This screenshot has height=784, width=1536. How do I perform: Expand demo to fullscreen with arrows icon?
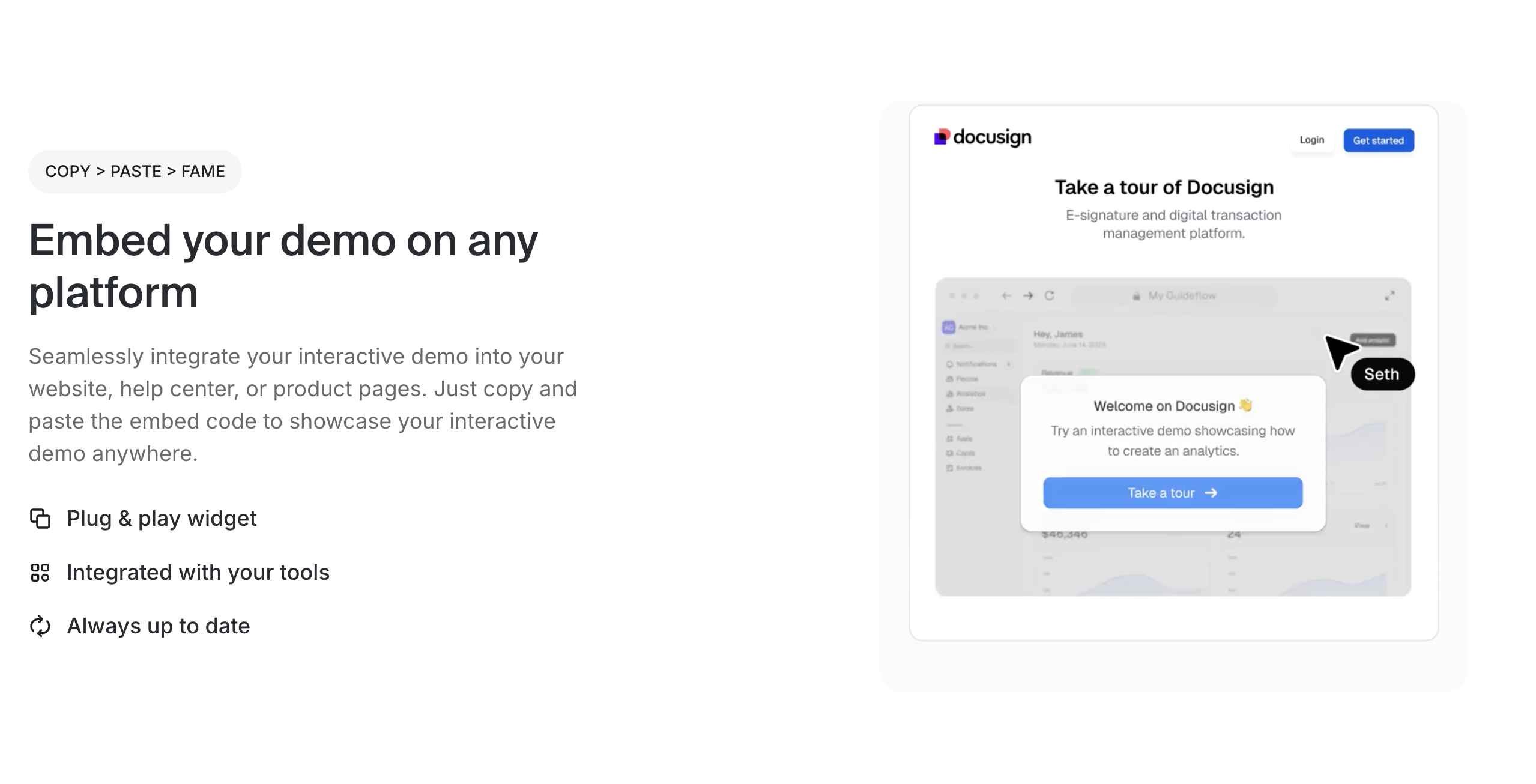(x=1389, y=295)
